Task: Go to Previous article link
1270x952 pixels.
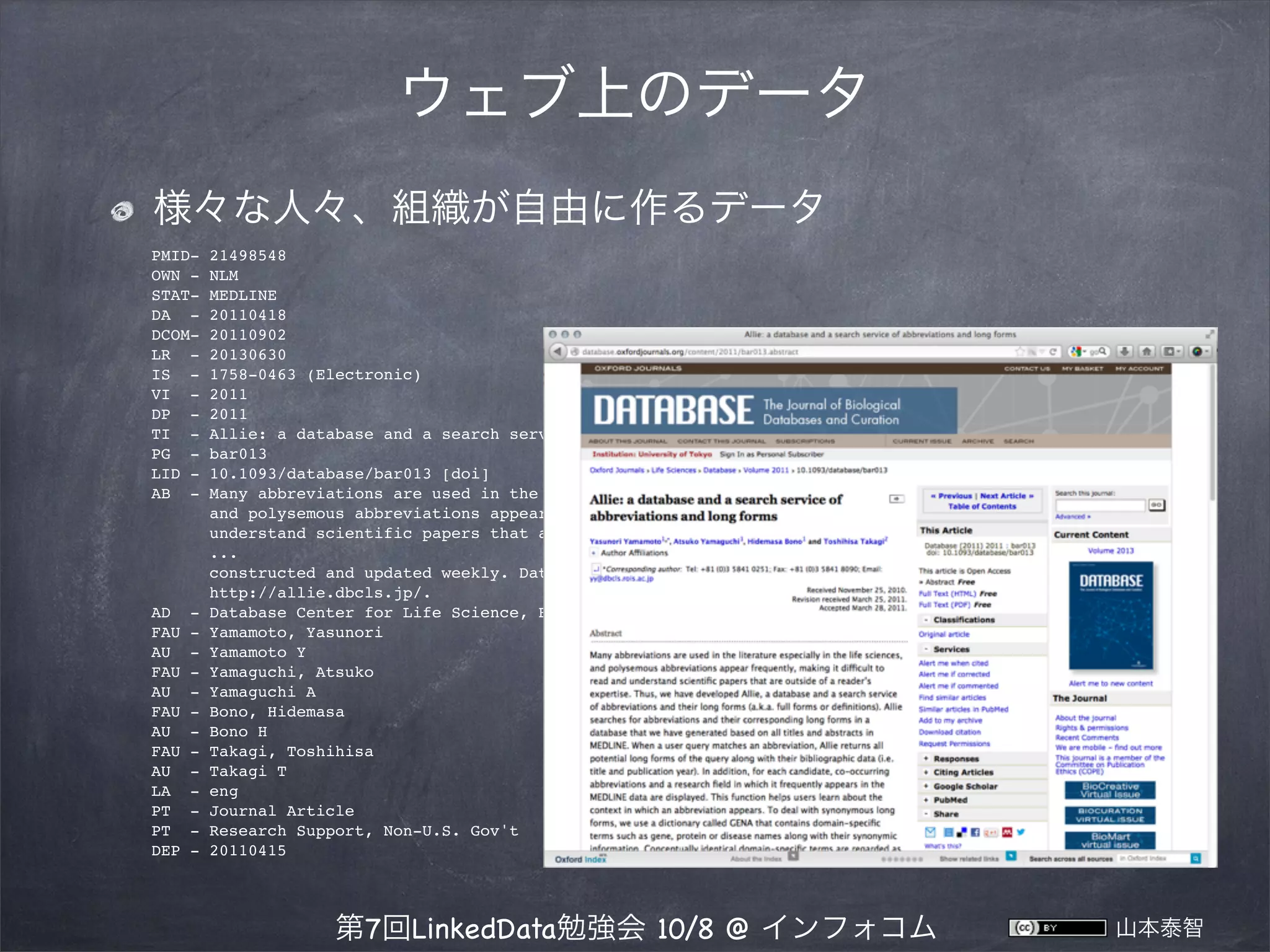Action: 952,496
